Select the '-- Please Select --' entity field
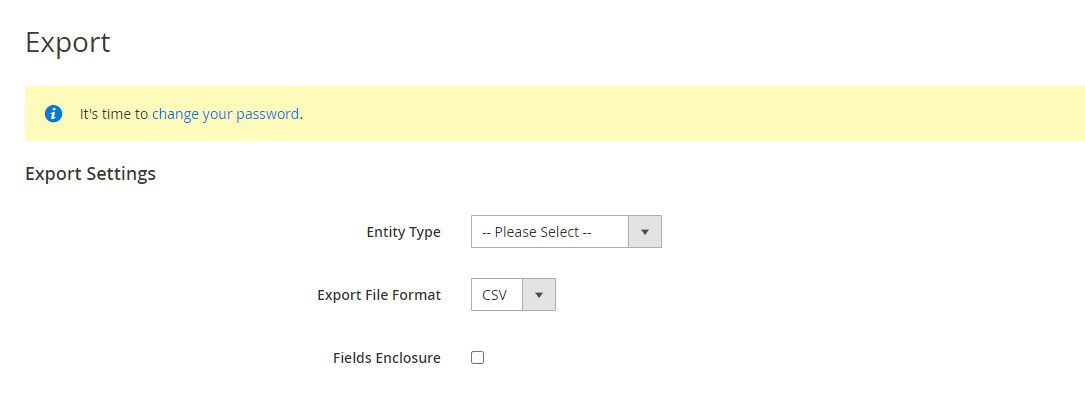 coord(566,232)
